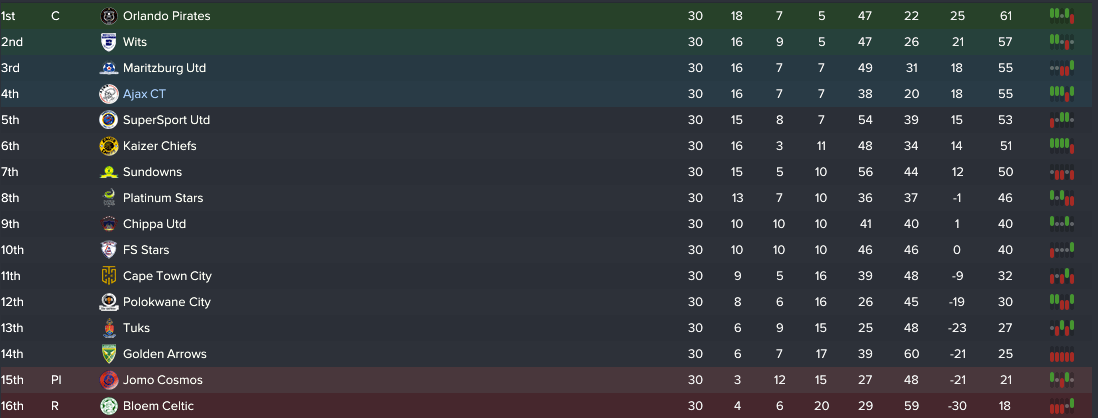This screenshot has width=1098, height=418.
Task: Select the Jomo Cosmos 15th place row
Action: (x=549, y=380)
